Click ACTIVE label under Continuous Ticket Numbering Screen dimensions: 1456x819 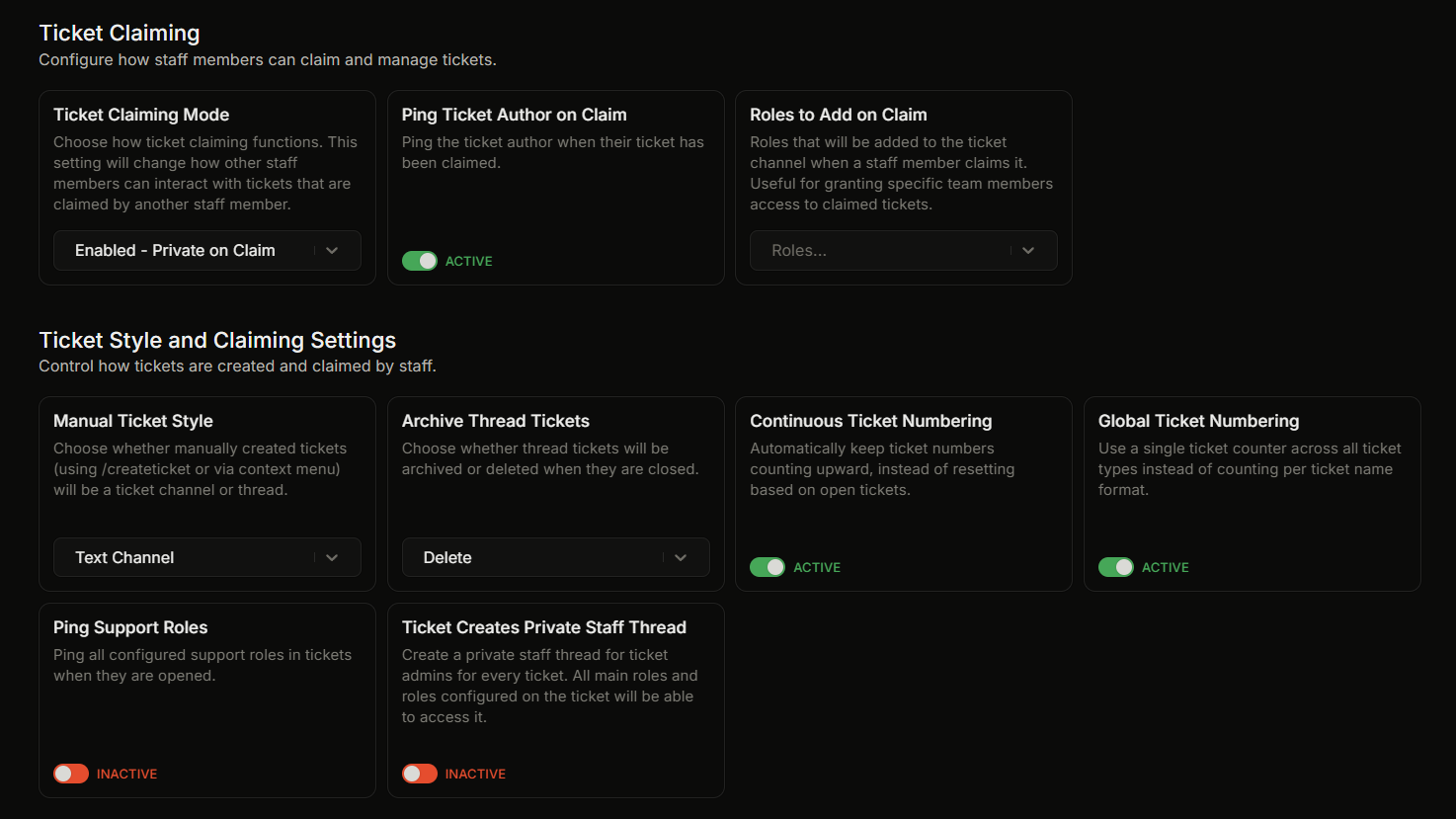817,567
